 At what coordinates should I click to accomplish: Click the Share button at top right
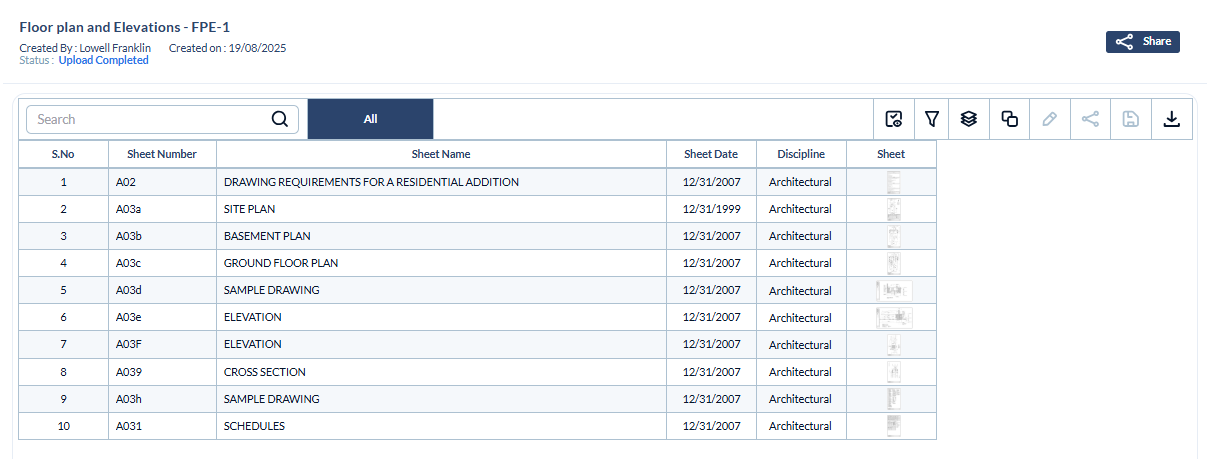[1143, 42]
